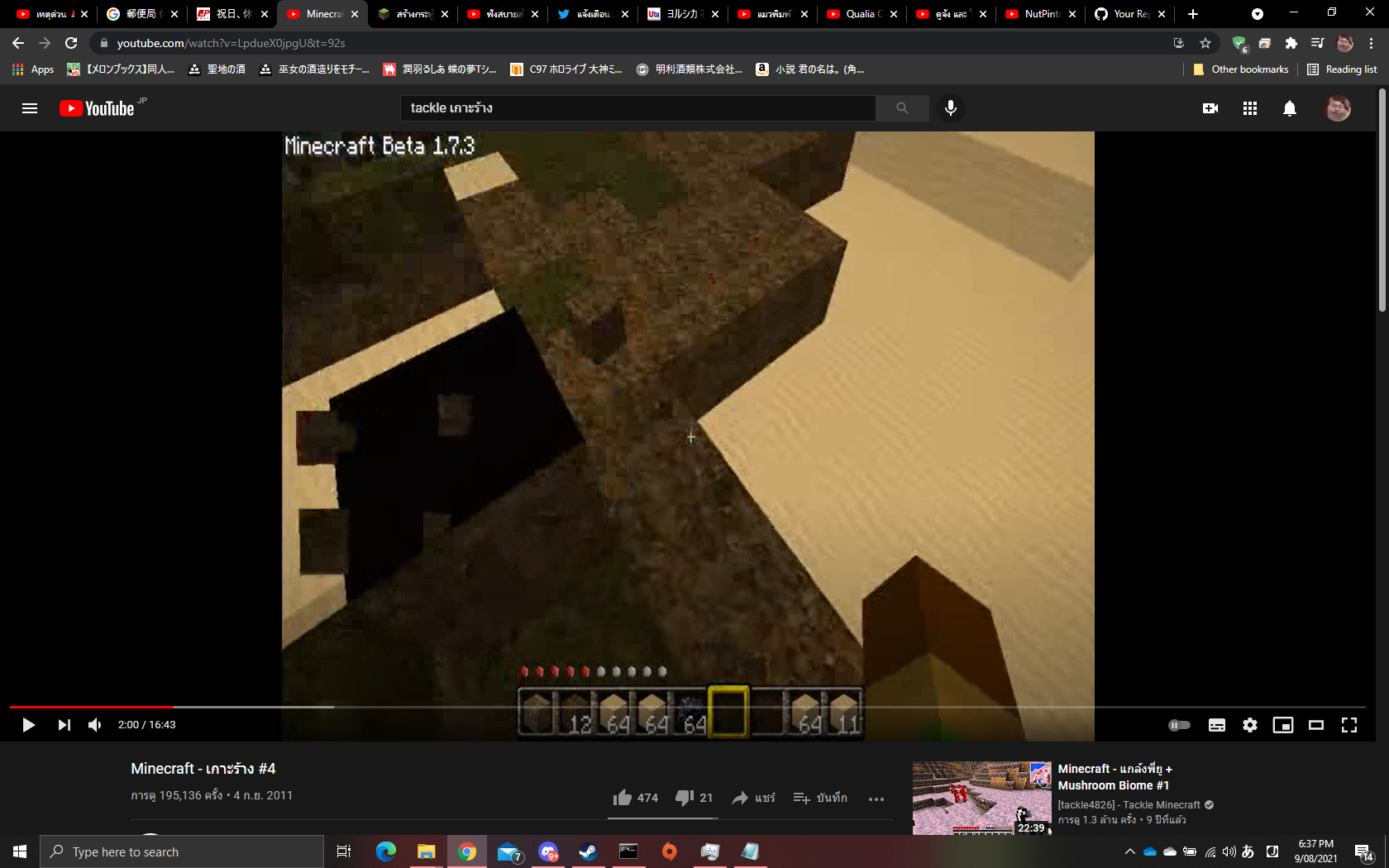Skip to the next video
This screenshot has height=868, width=1389.
point(64,725)
